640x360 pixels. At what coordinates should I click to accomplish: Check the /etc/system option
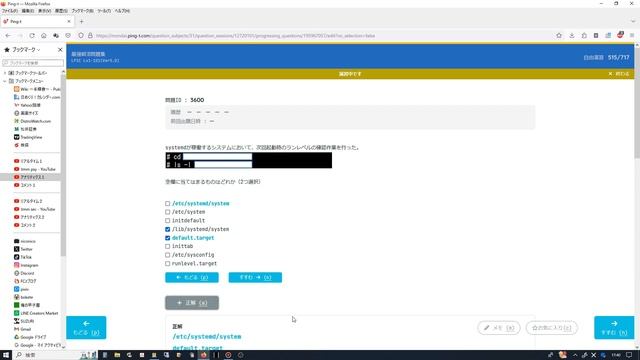167,212
